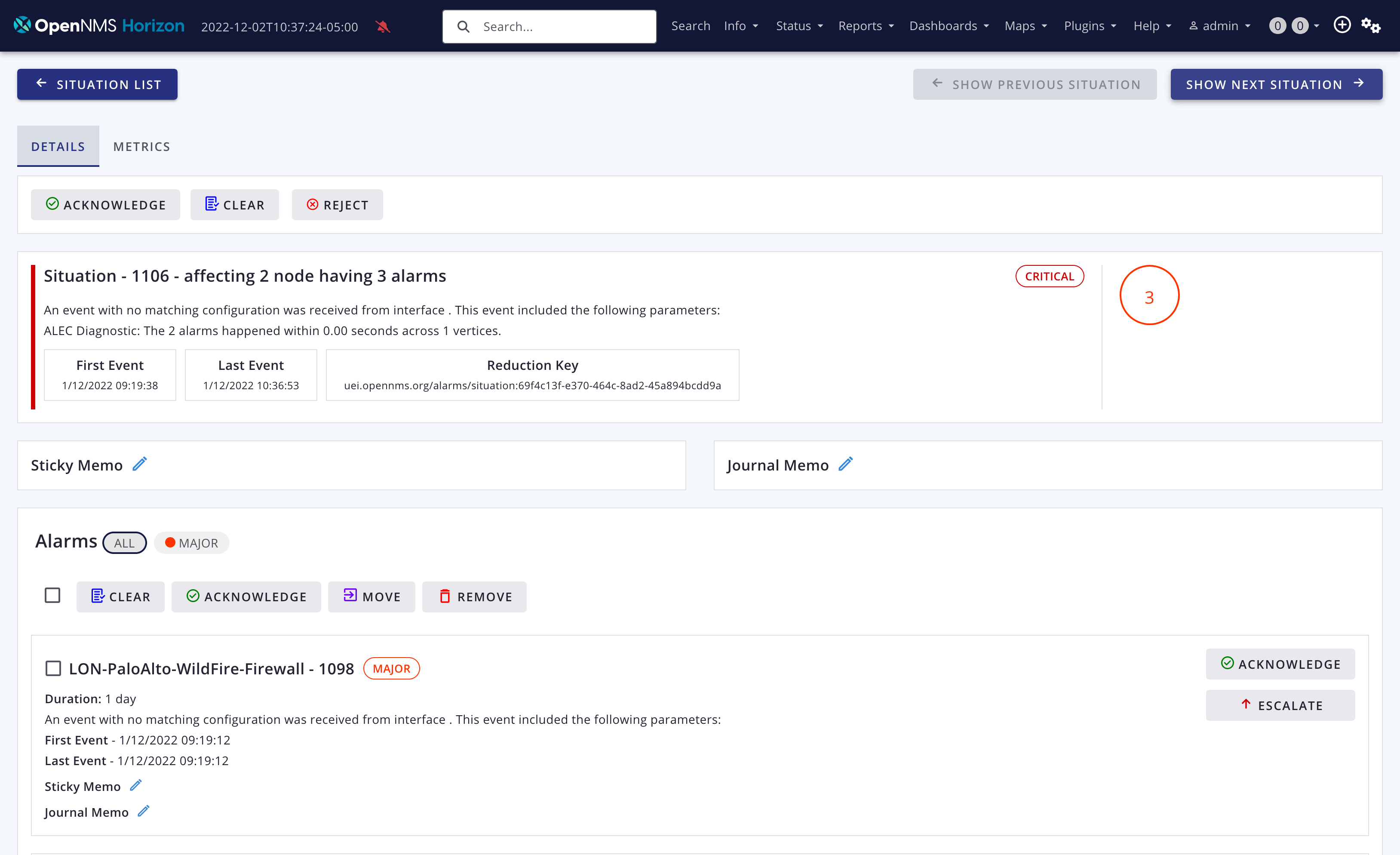
Task: Escalate the LON-PaloAlto-WildFire-Firewall alarm
Action: (x=1280, y=705)
